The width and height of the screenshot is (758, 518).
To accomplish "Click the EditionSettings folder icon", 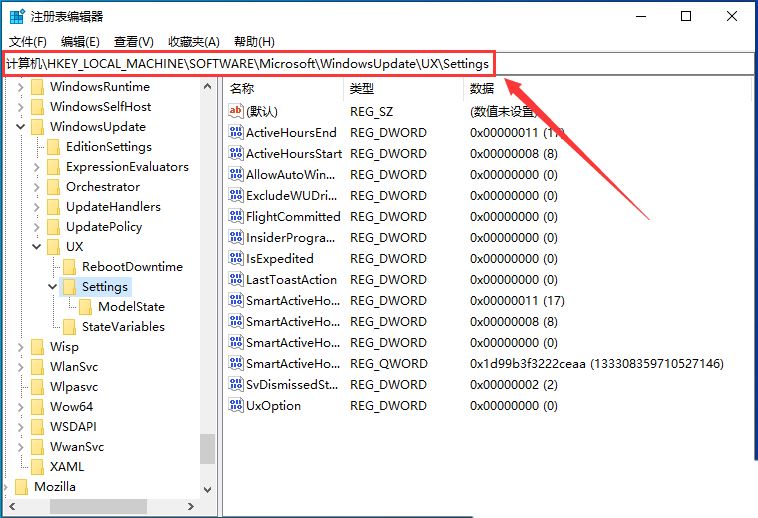I will point(53,147).
